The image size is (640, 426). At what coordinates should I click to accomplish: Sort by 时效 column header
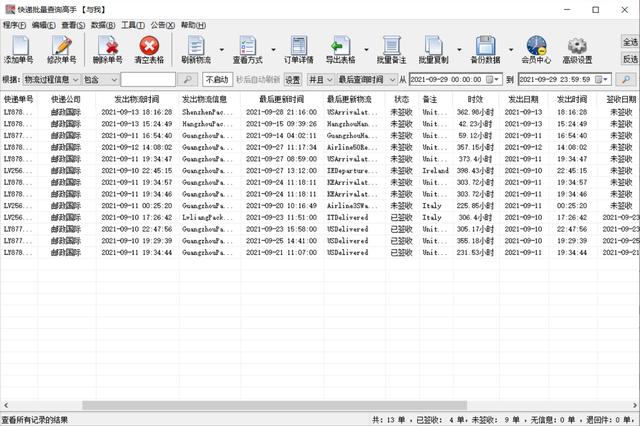(475, 99)
